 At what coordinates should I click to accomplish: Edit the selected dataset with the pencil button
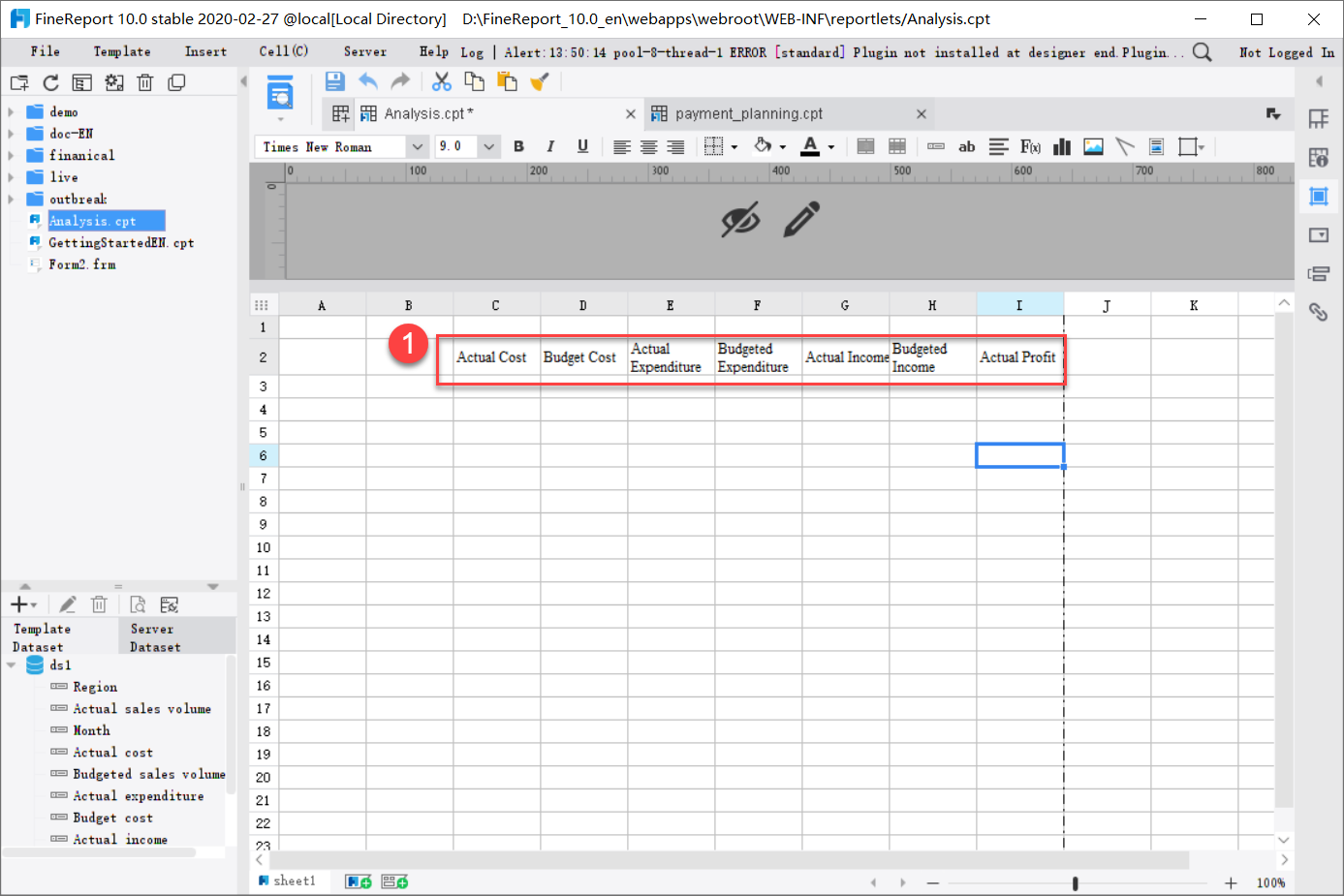67,603
